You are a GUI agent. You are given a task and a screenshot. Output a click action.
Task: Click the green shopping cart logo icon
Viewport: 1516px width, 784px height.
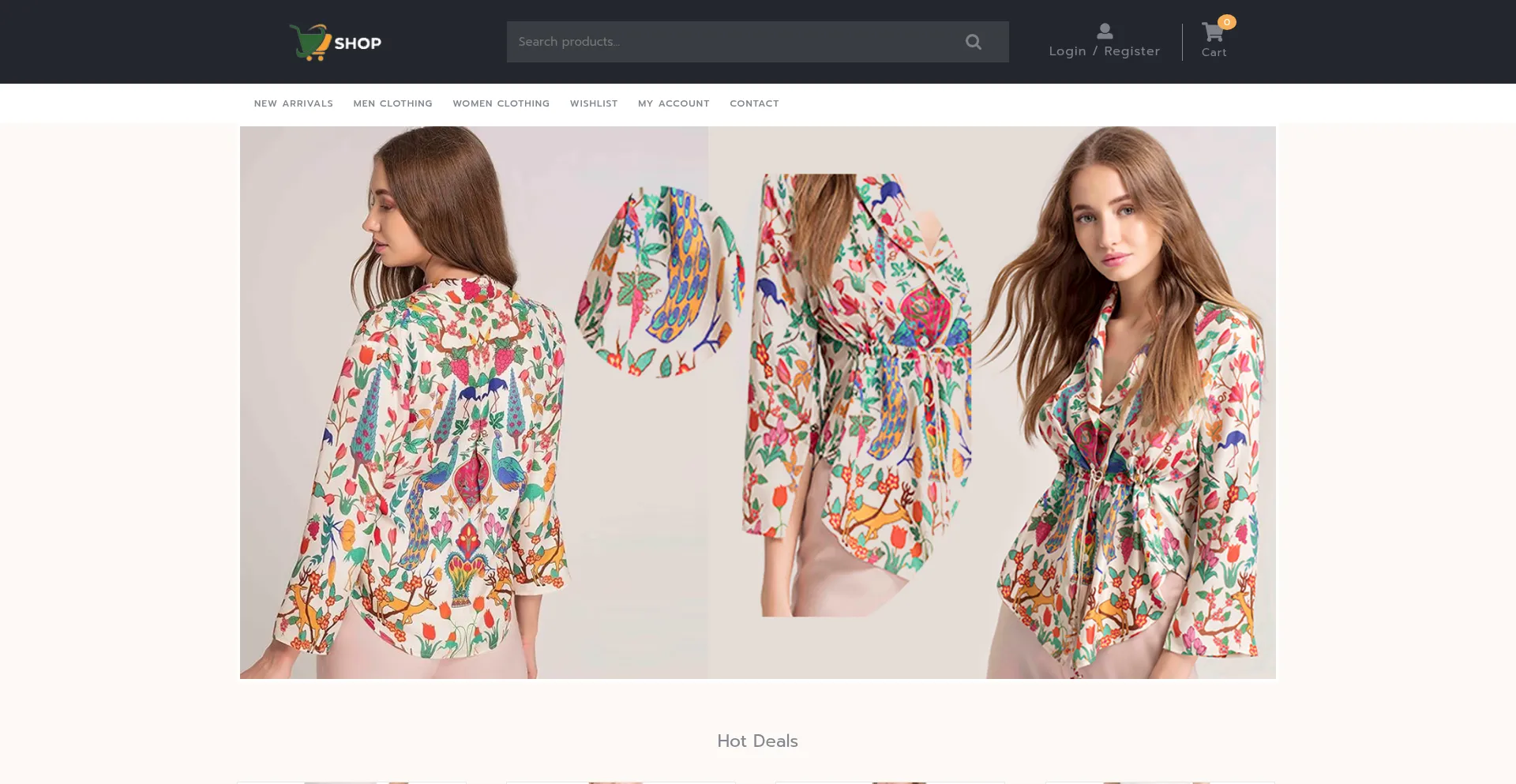click(x=310, y=42)
